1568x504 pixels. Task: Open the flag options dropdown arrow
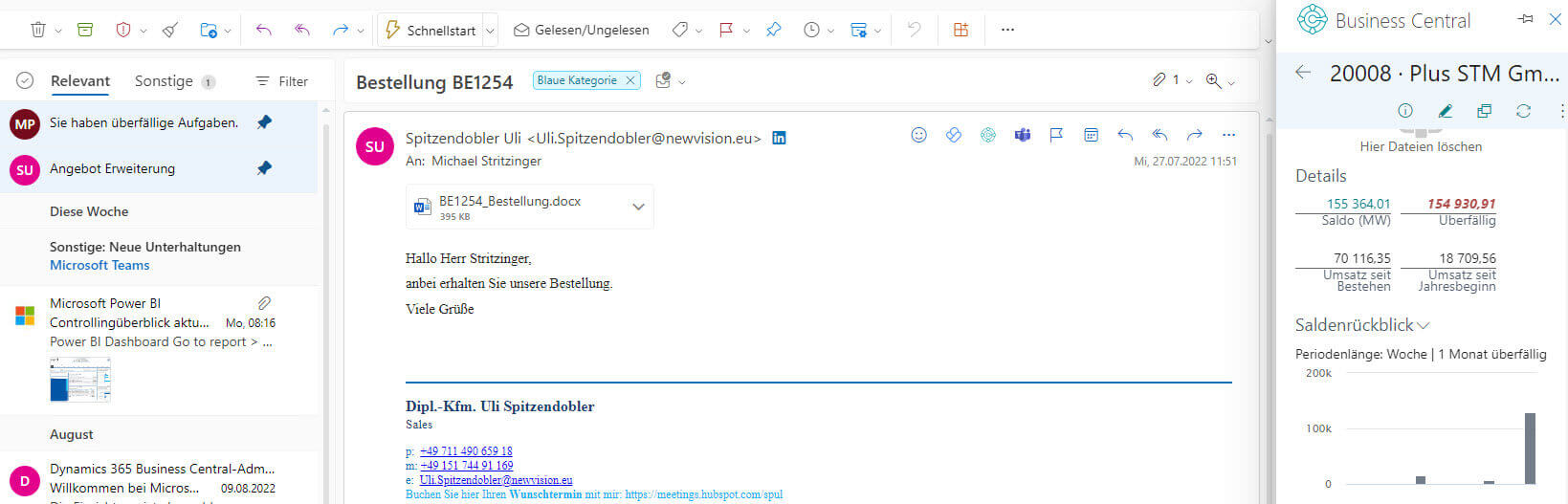tap(746, 31)
